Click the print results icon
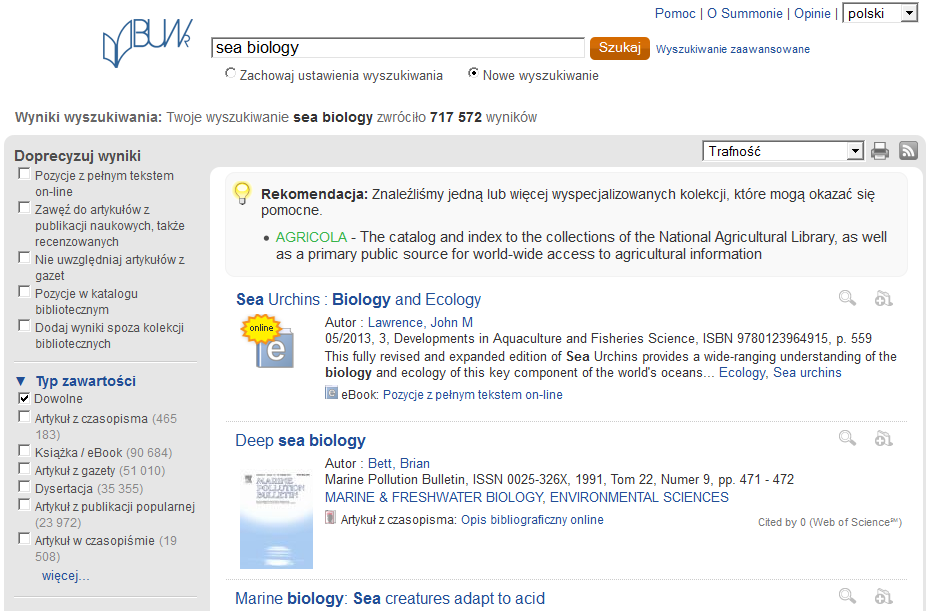The image size is (927, 611). [880, 151]
